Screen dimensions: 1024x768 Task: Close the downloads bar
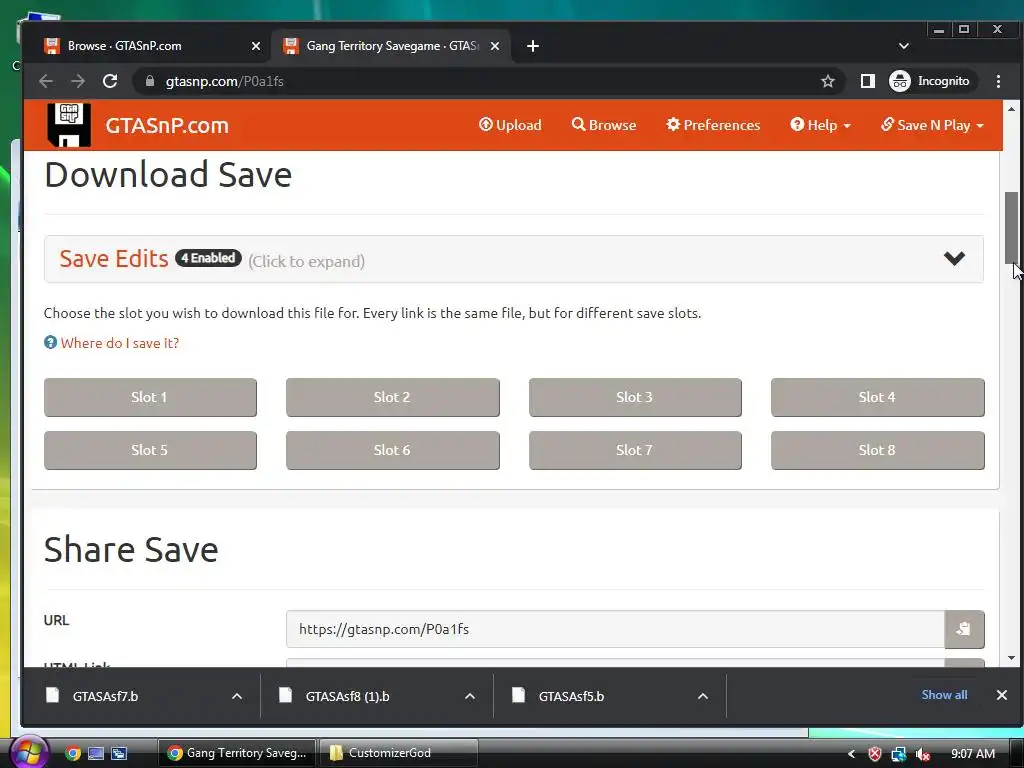tap(1001, 695)
